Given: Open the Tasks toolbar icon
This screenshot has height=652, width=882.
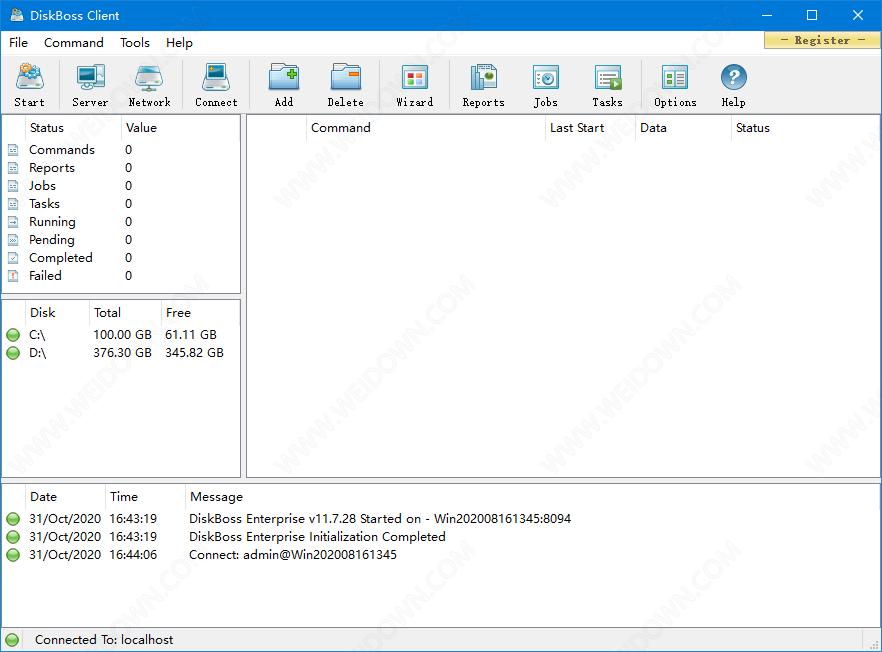Looking at the screenshot, I should pos(608,77).
